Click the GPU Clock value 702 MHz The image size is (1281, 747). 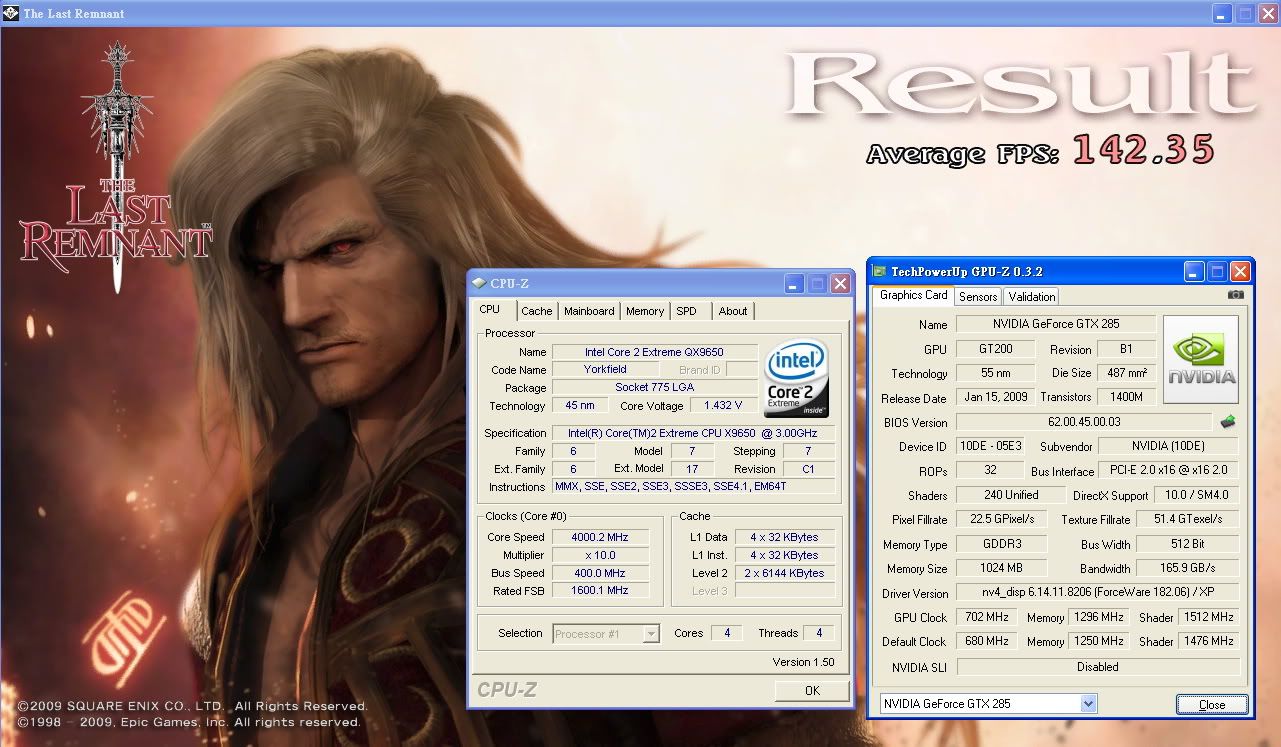tap(987, 617)
